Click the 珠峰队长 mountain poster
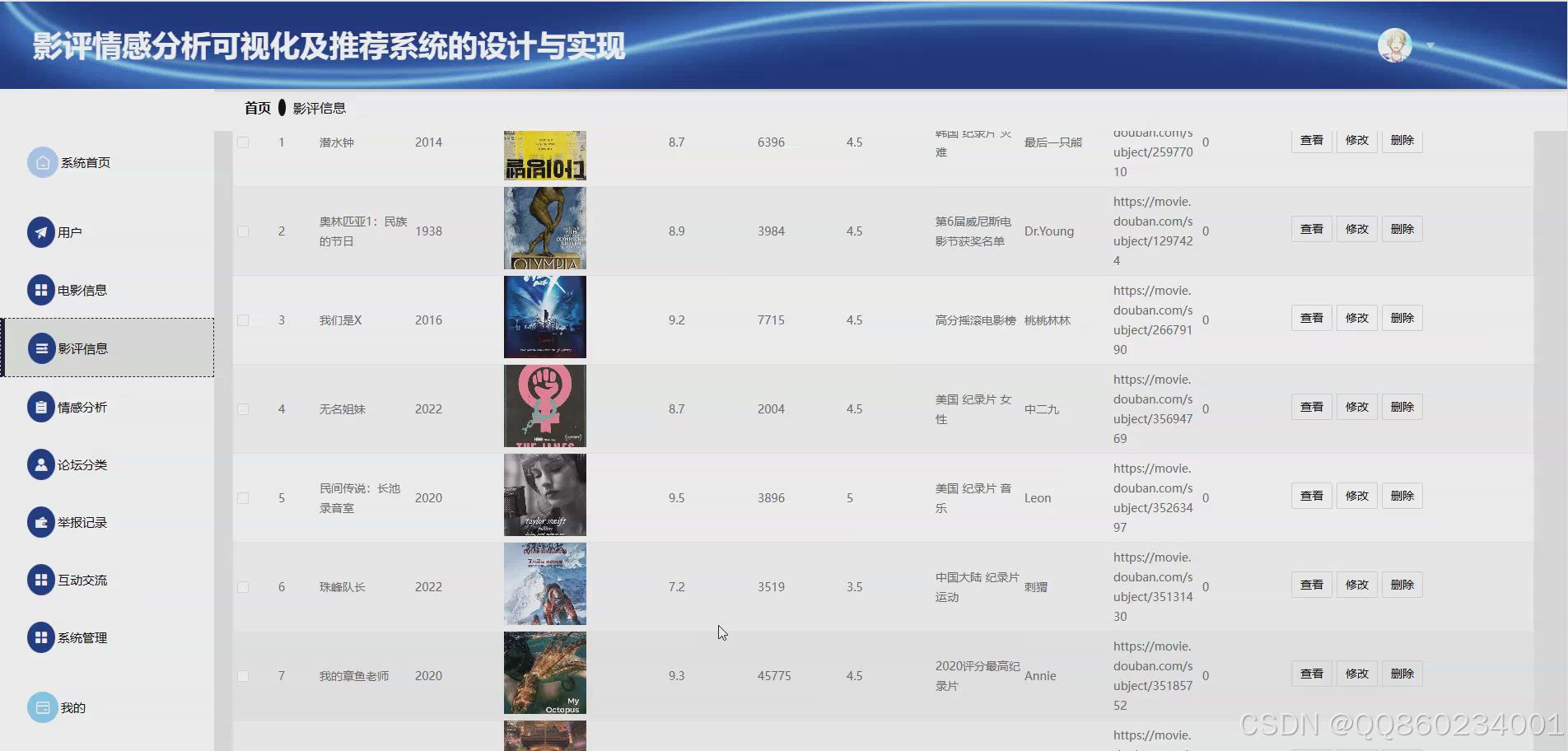 click(x=545, y=584)
